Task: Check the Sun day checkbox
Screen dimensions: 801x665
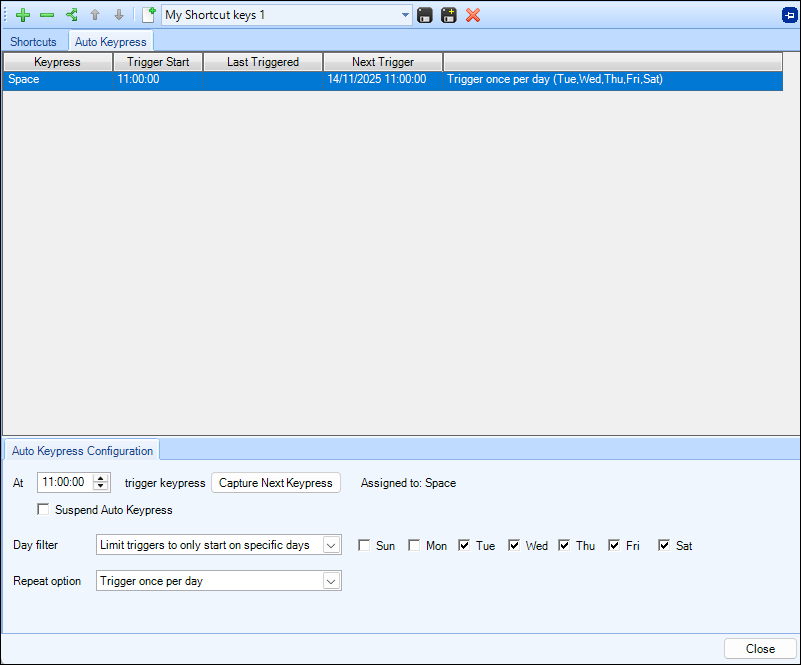Action: coord(365,546)
